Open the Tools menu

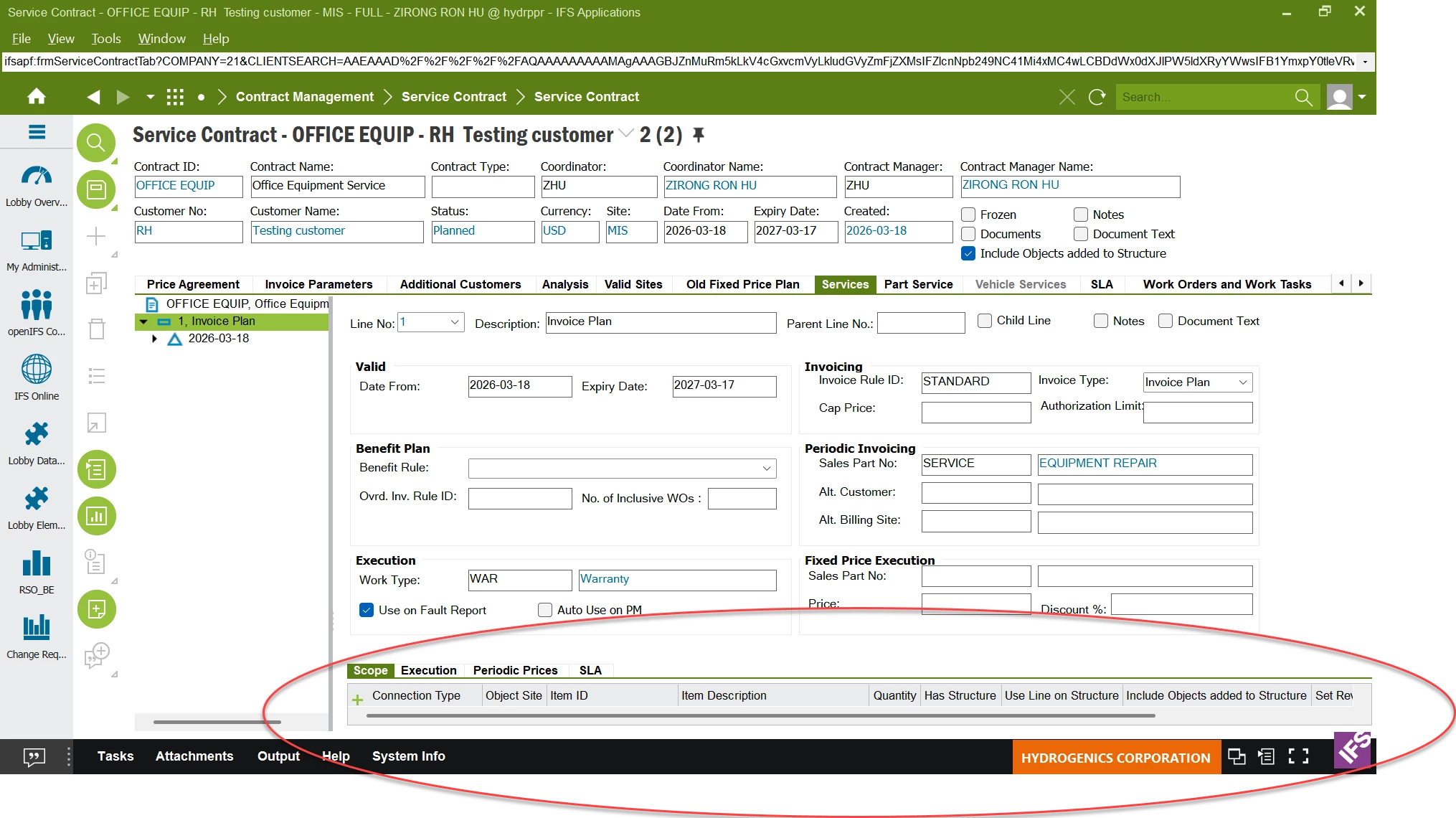coord(105,39)
